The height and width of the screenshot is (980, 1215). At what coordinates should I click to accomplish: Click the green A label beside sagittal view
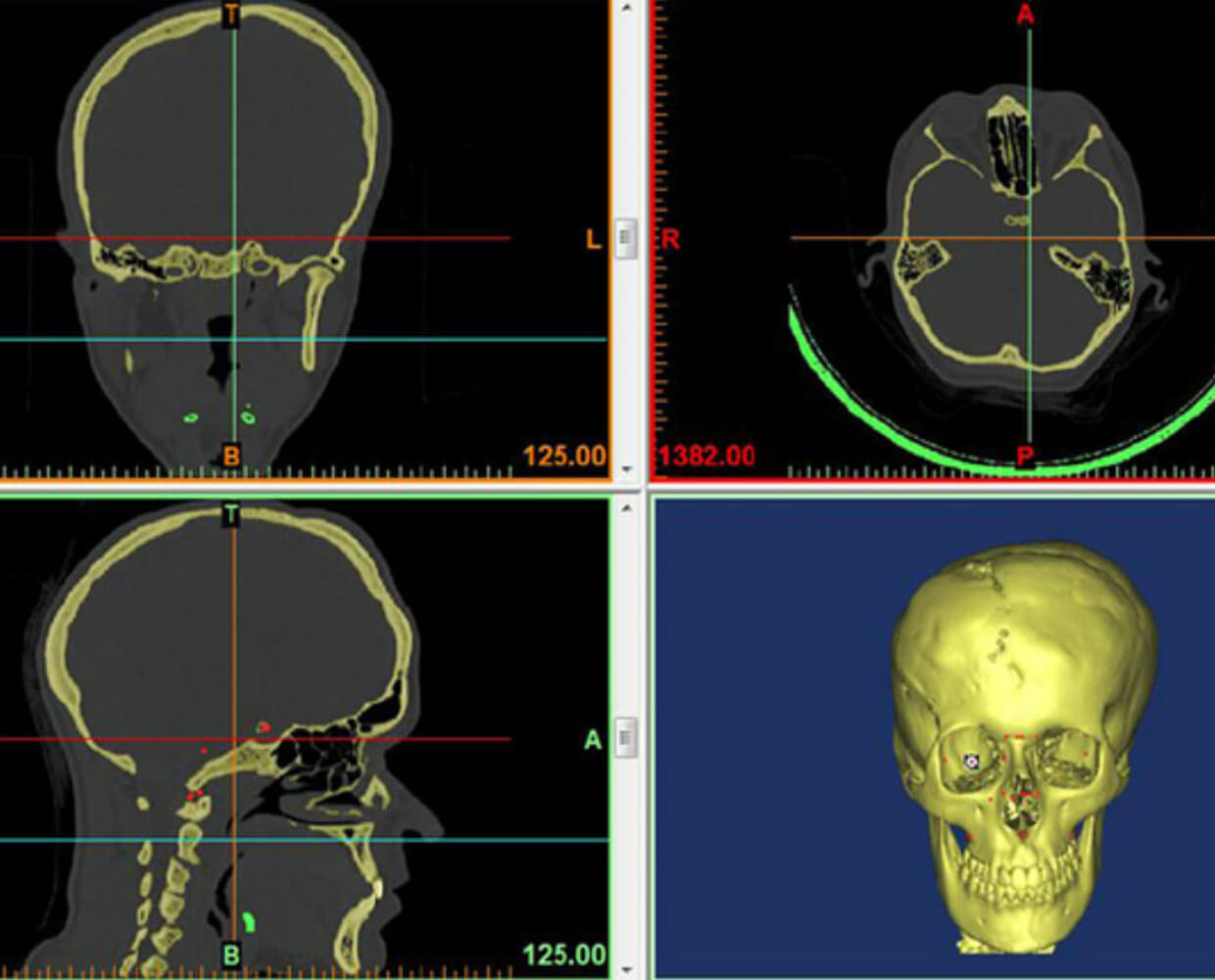pyautogui.click(x=593, y=740)
